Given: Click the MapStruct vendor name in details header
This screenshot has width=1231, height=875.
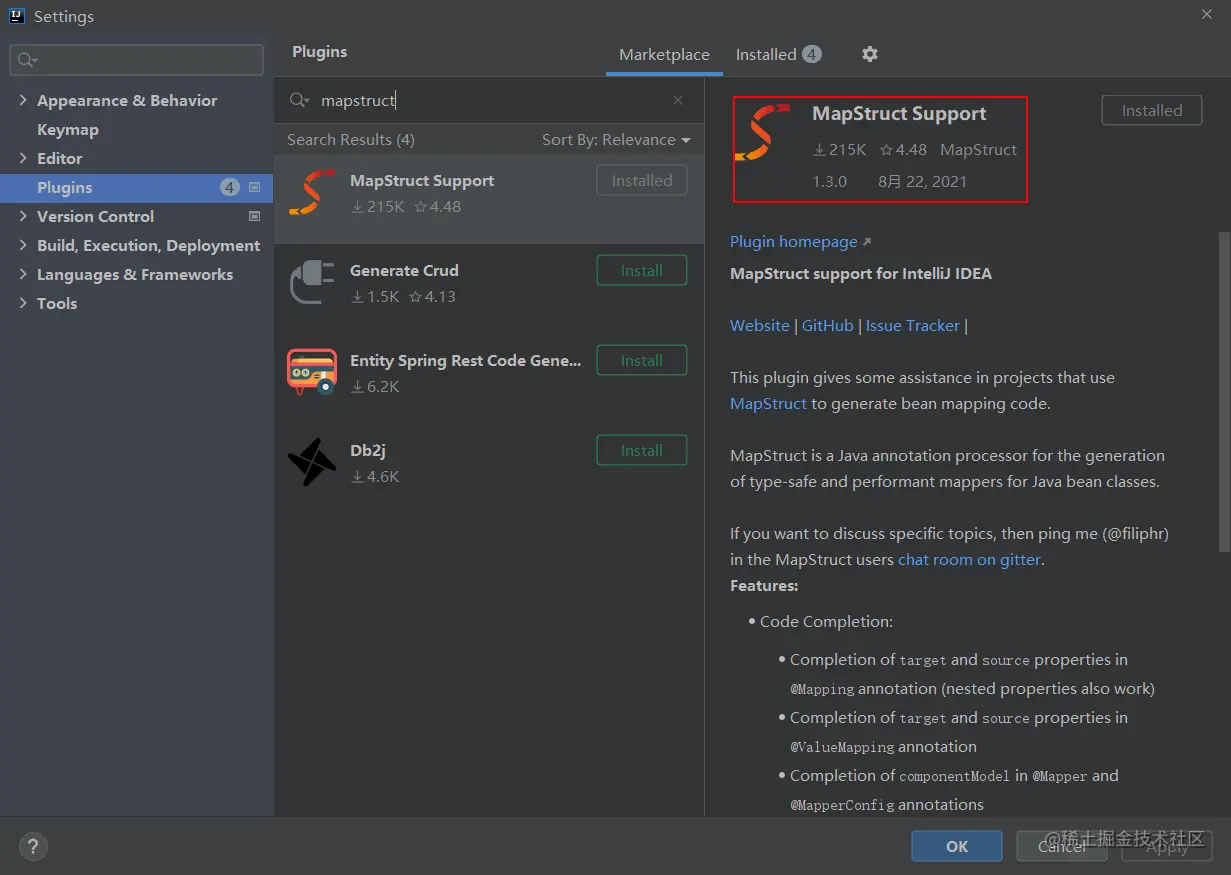Looking at the screenshot, I should pyautogui.click(x=978, y=149).
